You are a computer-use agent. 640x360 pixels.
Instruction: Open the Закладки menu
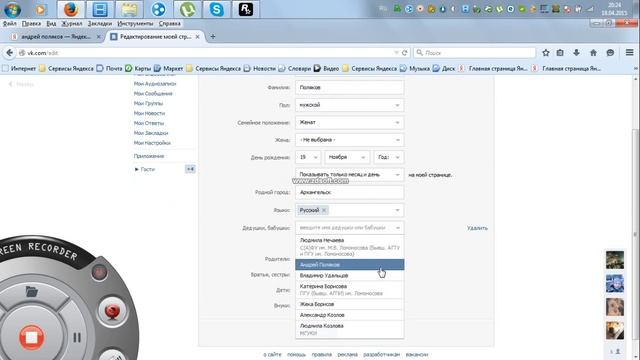pyautogui.click(x=100, y=24)
